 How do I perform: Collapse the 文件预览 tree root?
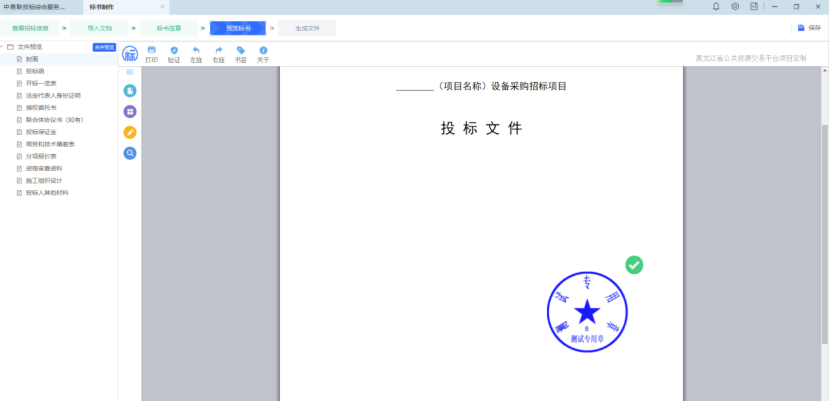(3, 47)
